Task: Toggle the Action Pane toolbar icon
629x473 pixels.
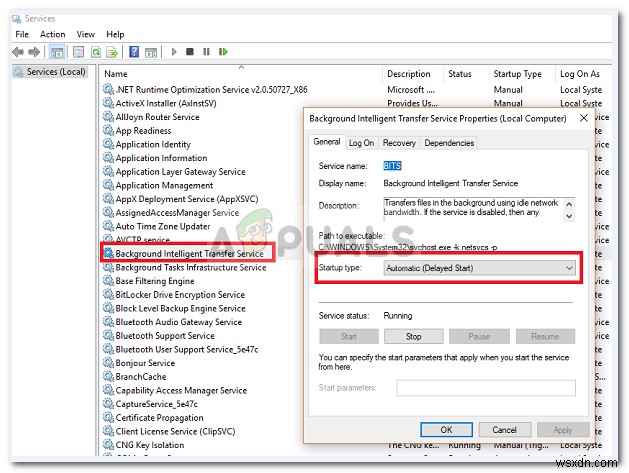Action: click(151, 52)
